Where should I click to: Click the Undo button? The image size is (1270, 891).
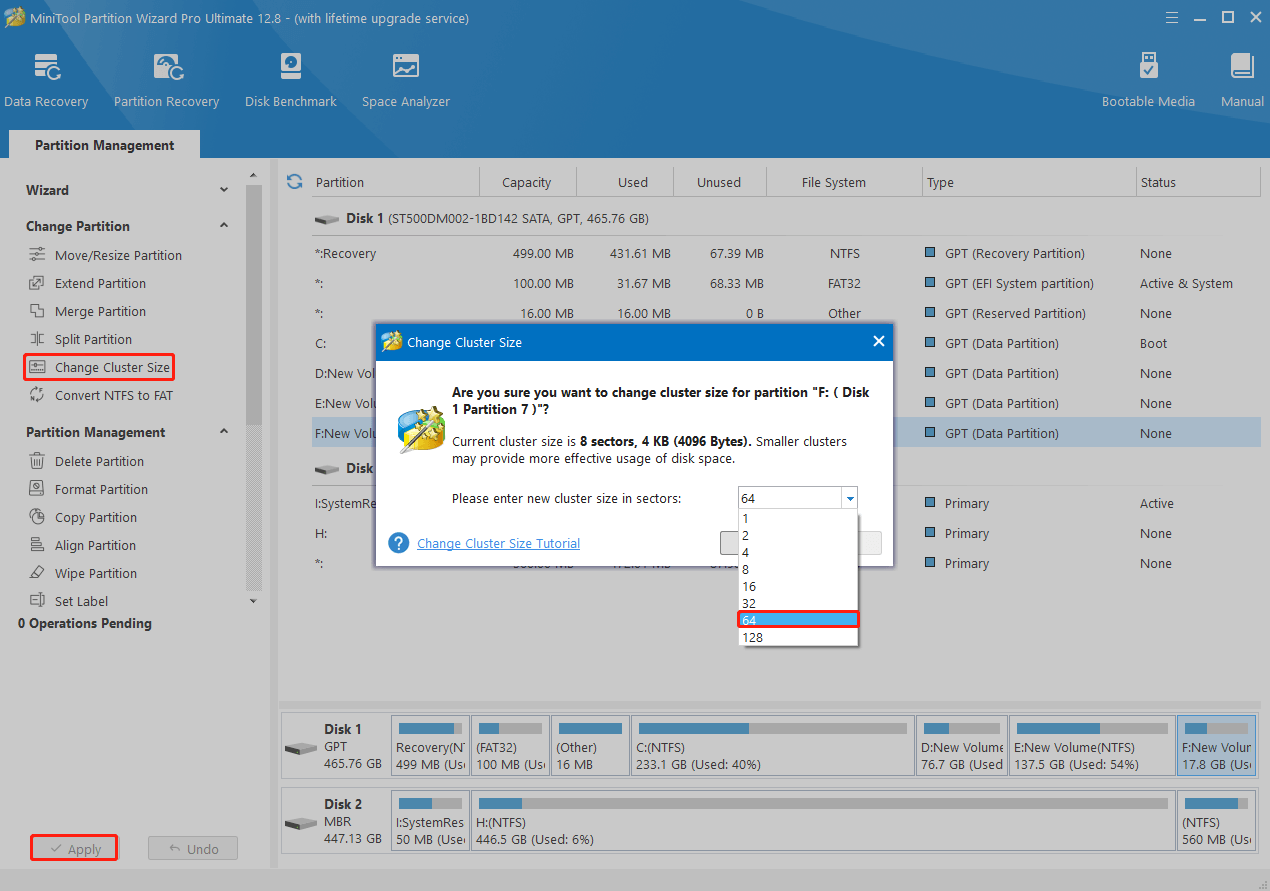[x=193, y=849]
